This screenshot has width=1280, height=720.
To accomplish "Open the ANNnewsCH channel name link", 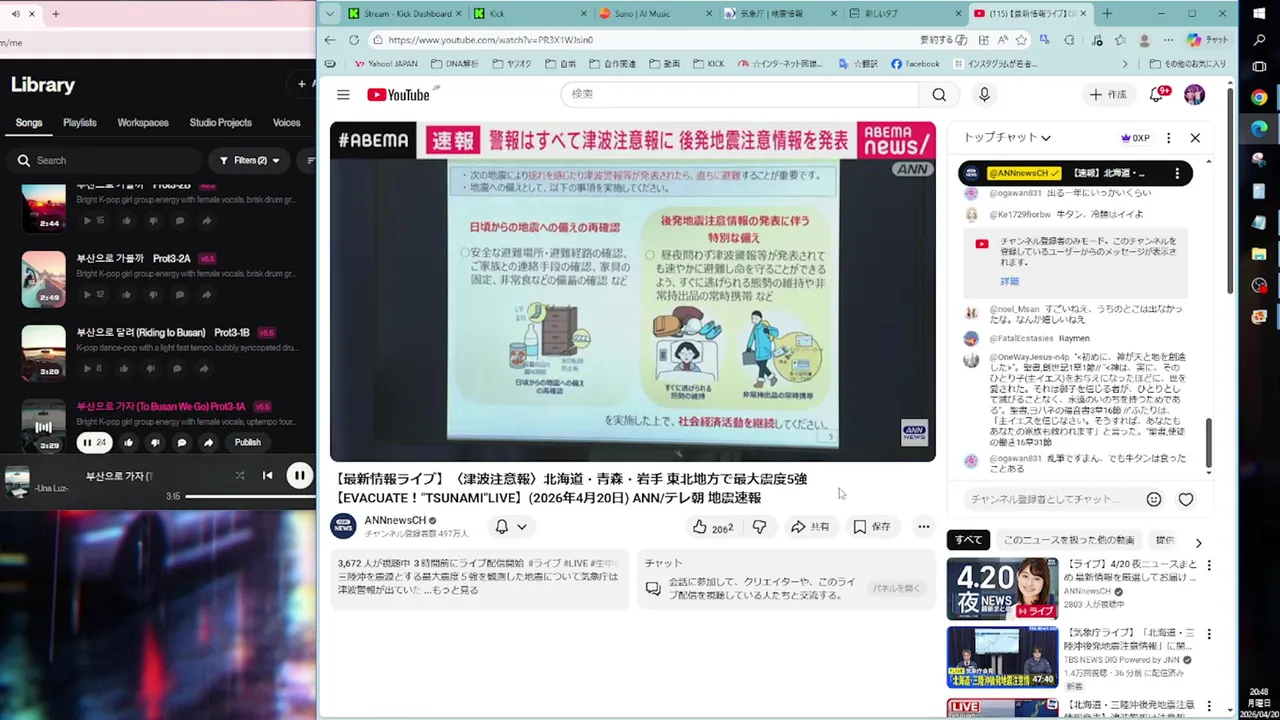I will pyautogui.click(x=395, y=520).
